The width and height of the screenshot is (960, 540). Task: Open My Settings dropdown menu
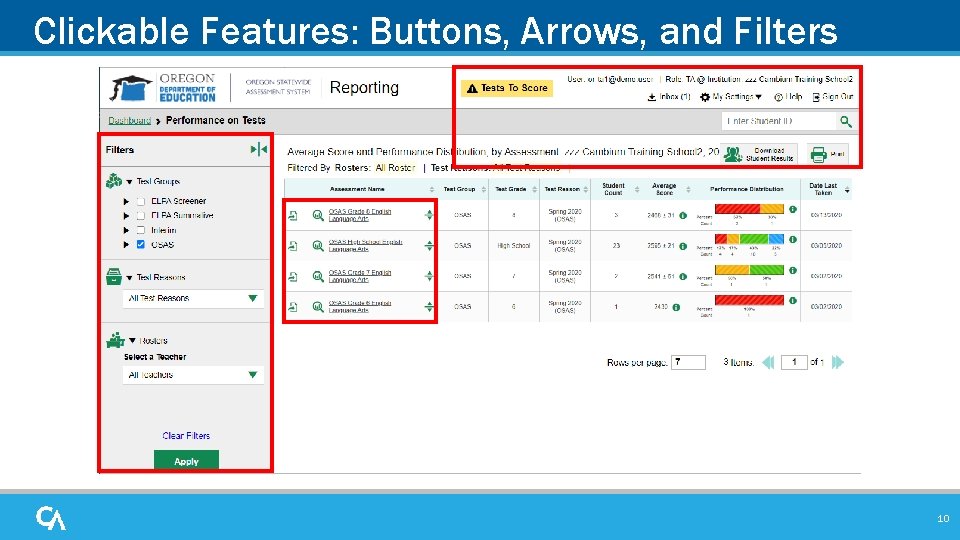point(731,97)
